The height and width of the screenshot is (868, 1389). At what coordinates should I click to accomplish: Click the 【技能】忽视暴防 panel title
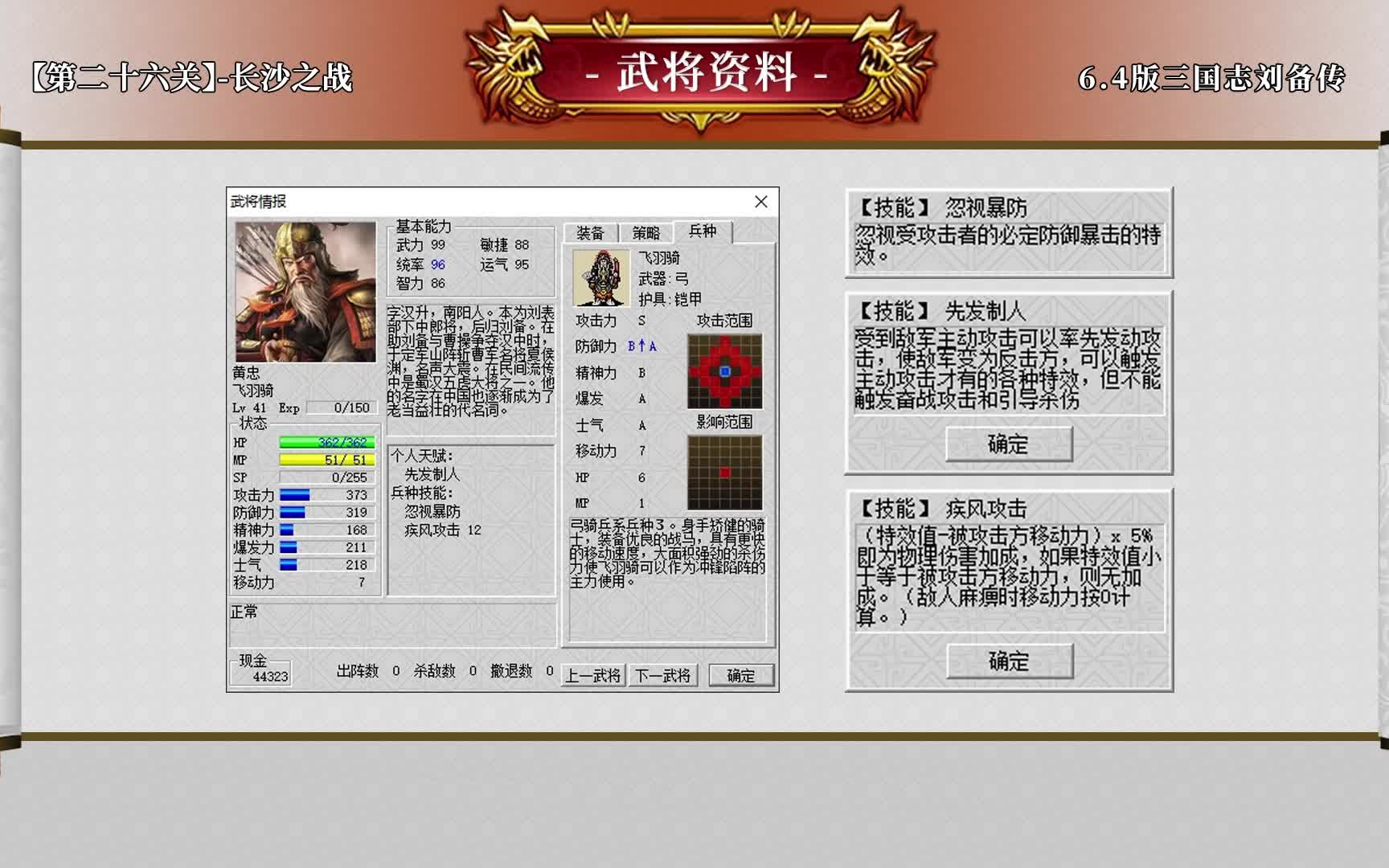942,208
